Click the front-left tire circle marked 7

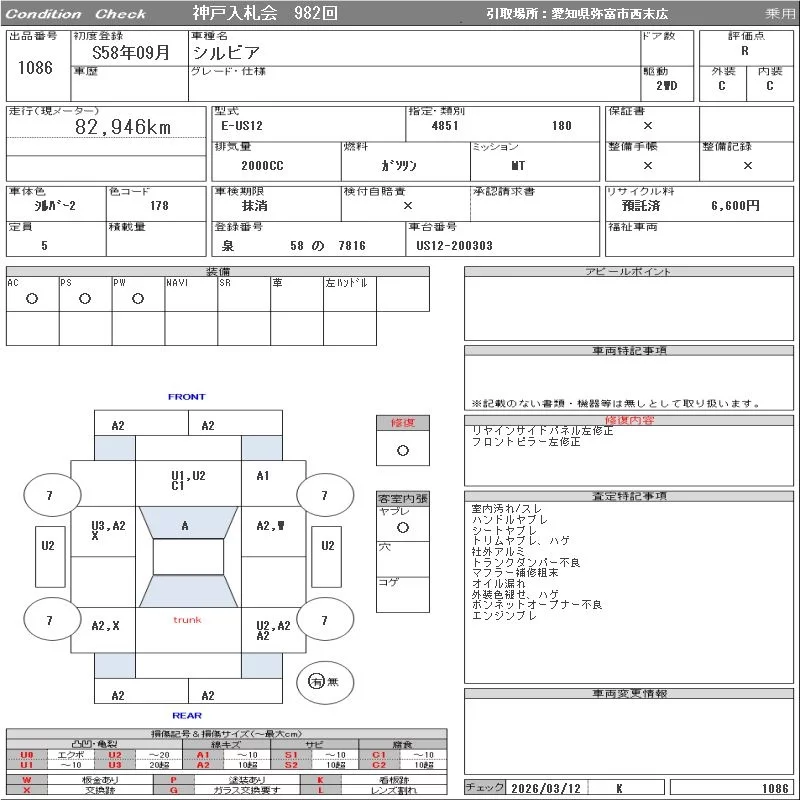click(x=48, y=495)
